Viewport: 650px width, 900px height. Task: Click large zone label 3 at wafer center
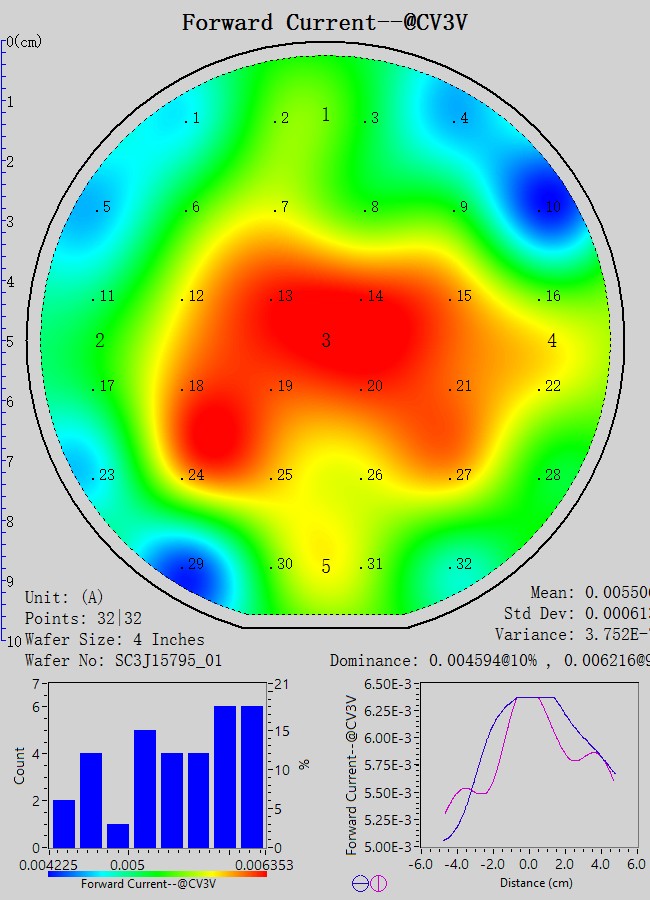[x=326, y=342]
